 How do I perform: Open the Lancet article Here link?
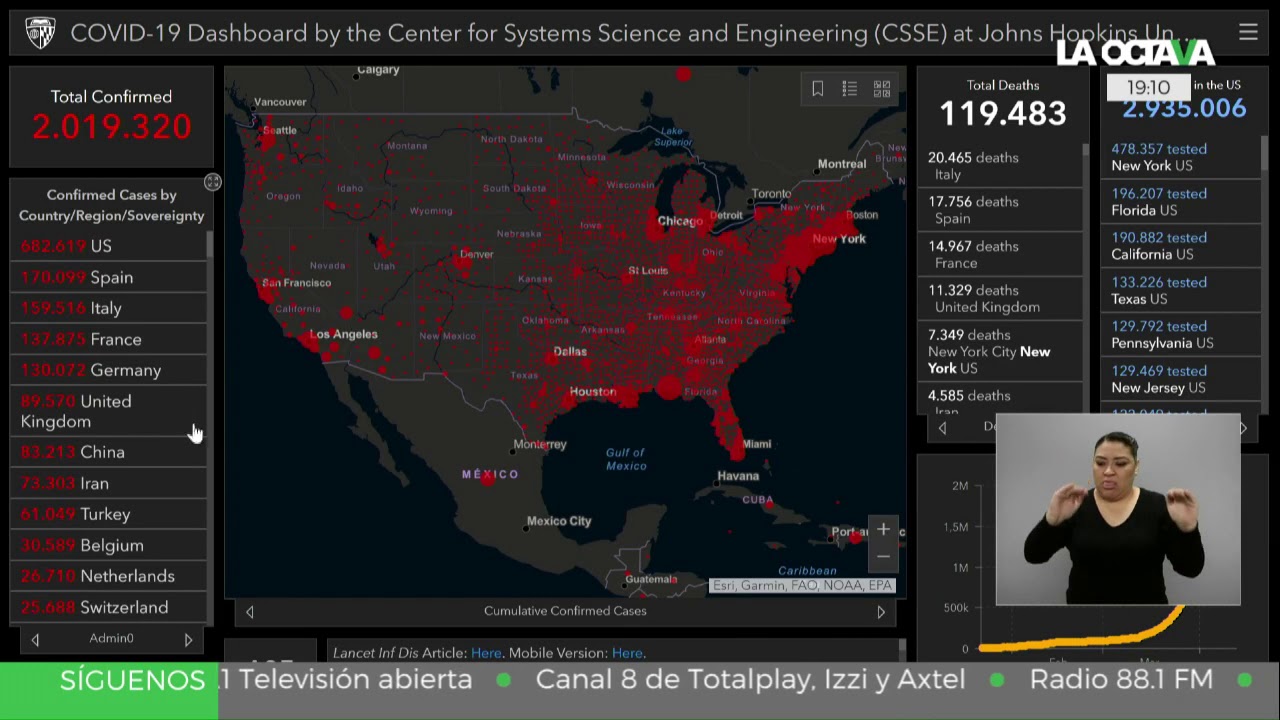(x=486, y=653)
